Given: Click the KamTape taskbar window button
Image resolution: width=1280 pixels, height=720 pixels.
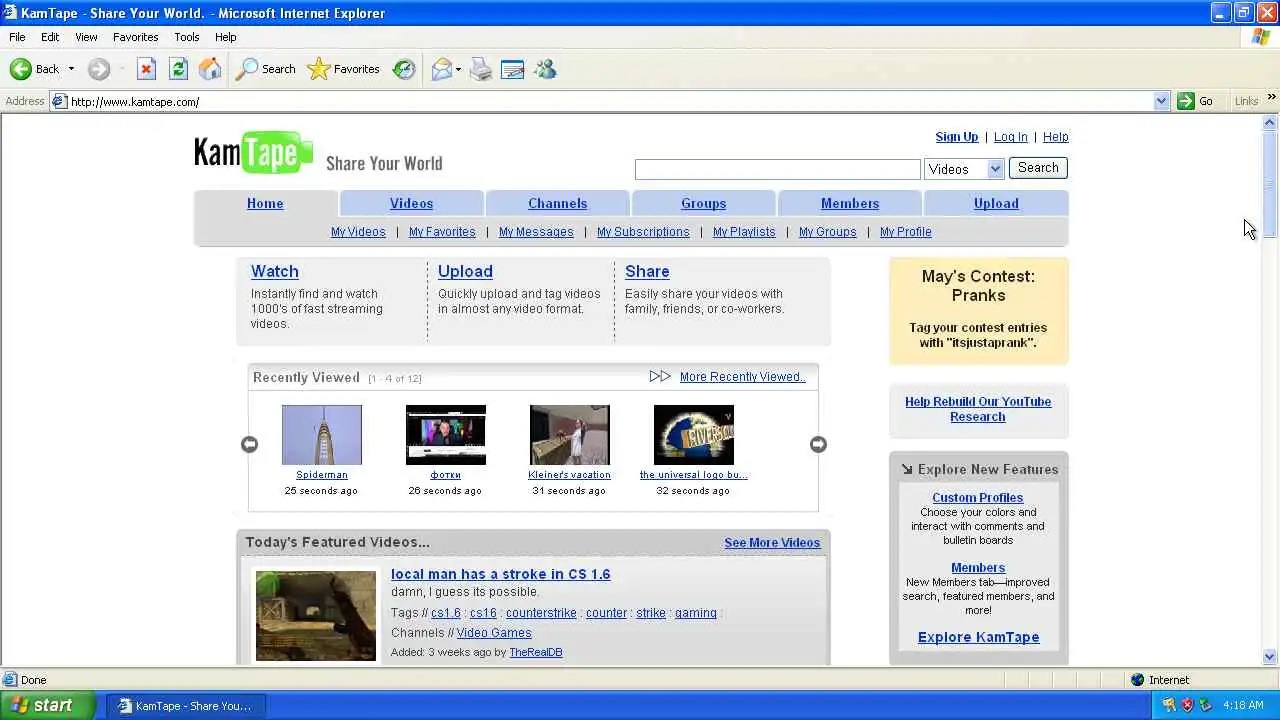Looking at the screenshot, I should (x=186, y=706).
